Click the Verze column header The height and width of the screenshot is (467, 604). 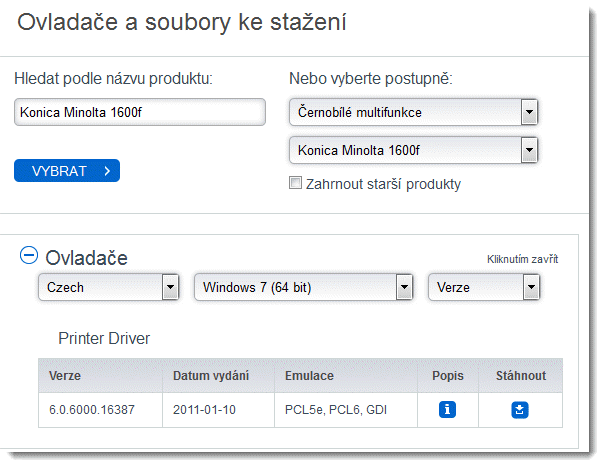click(x=65, y=376)
